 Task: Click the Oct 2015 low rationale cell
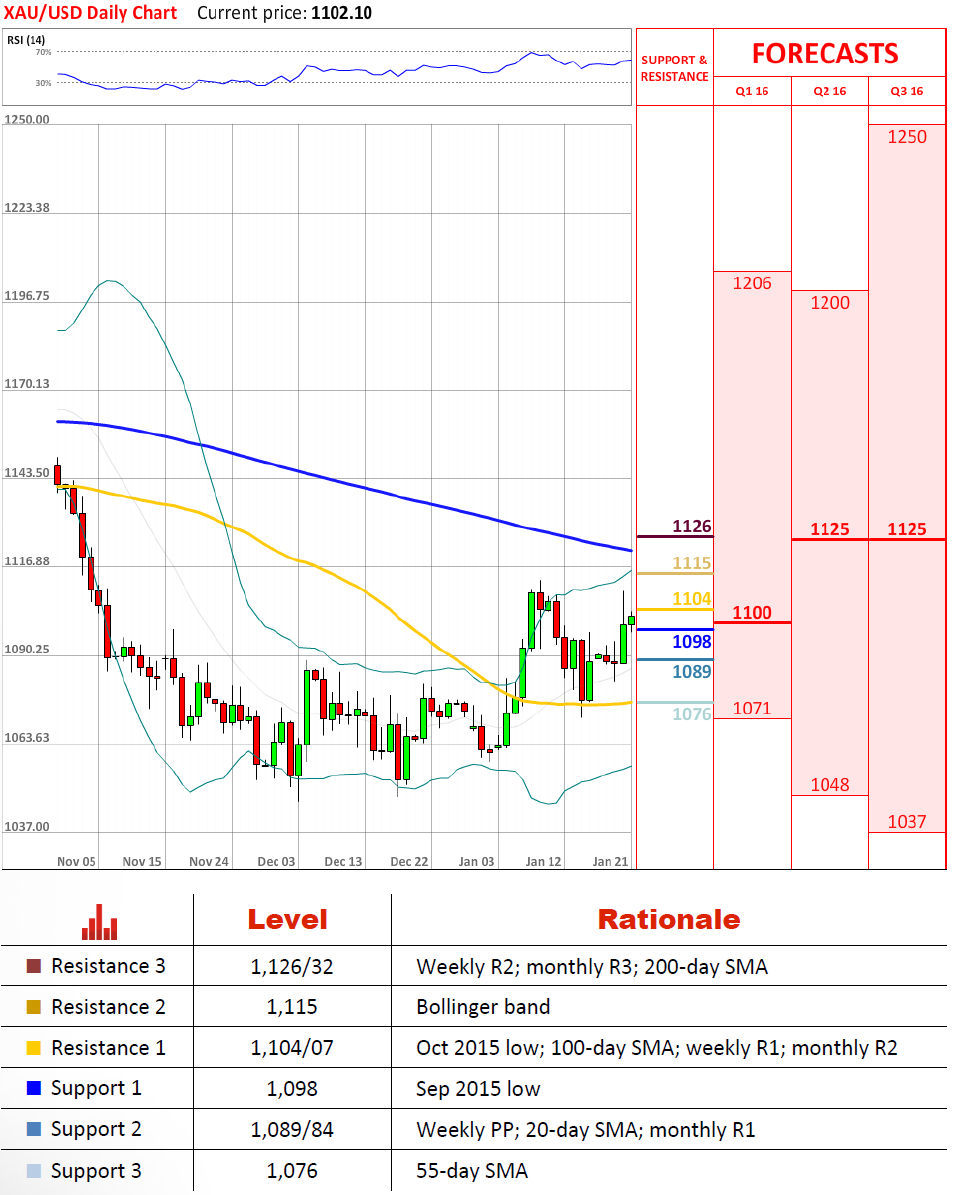656,1049
